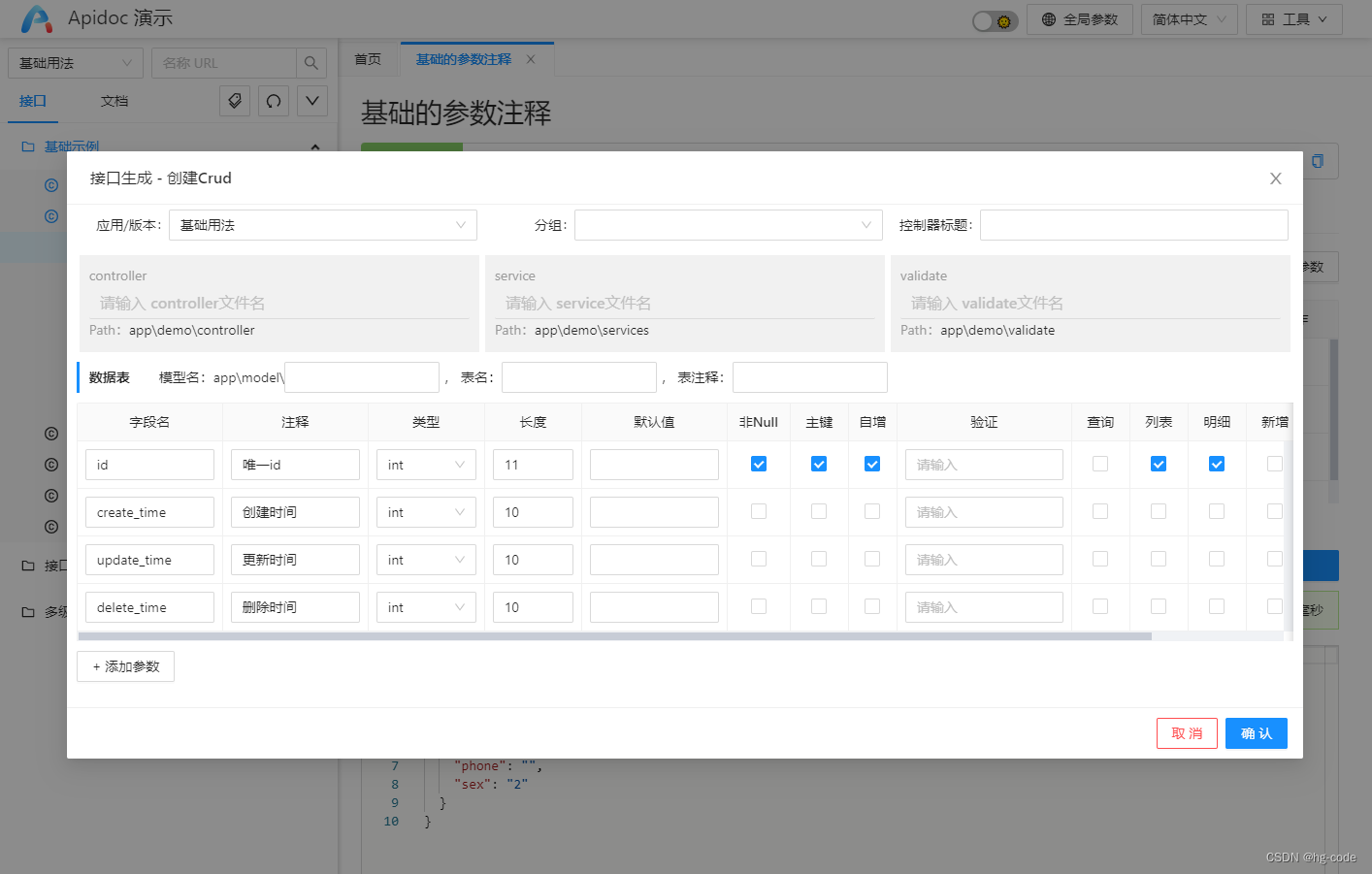Click the copy icon near the top right panel
1372x874 pixels.
tap(1319, 161)
